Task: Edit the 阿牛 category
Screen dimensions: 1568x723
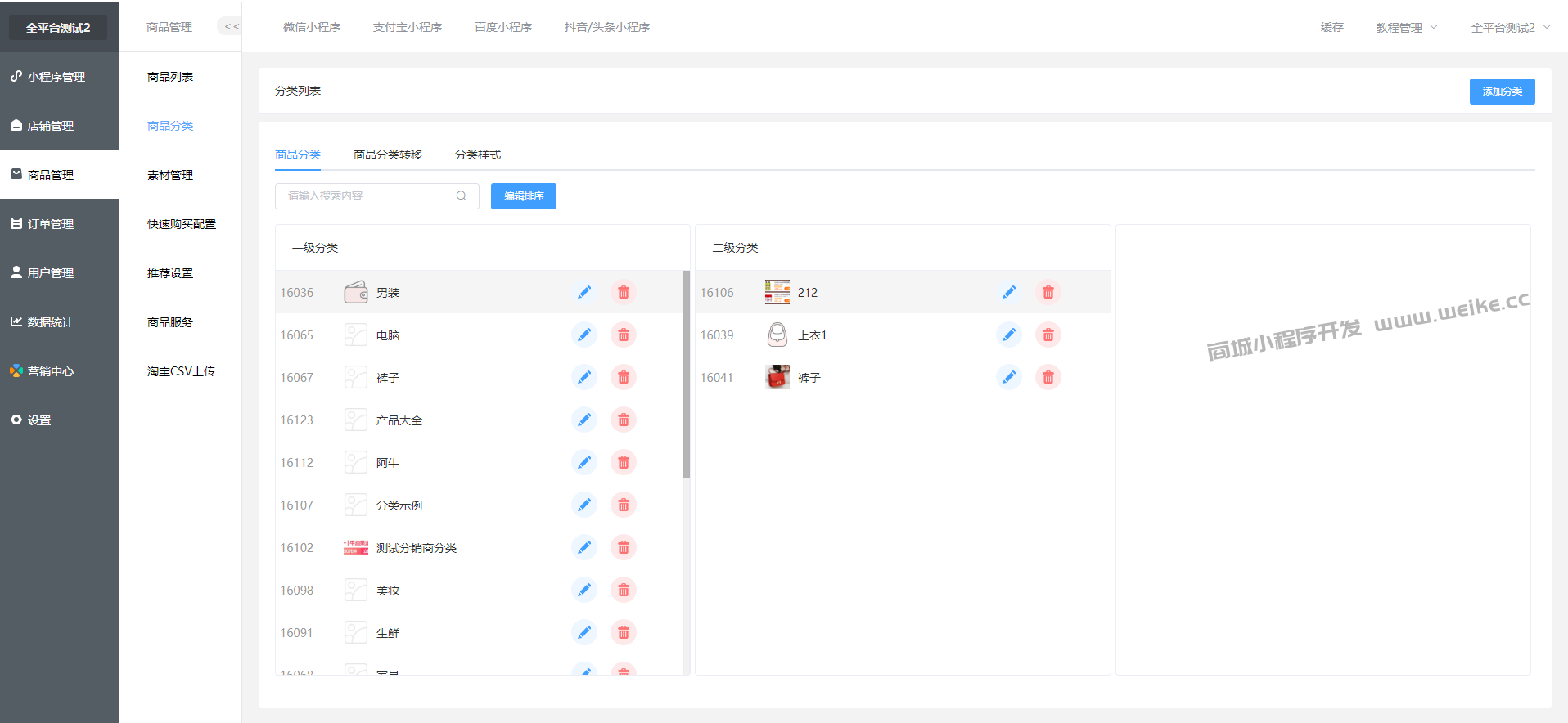Action: click(x=584, y=462)
